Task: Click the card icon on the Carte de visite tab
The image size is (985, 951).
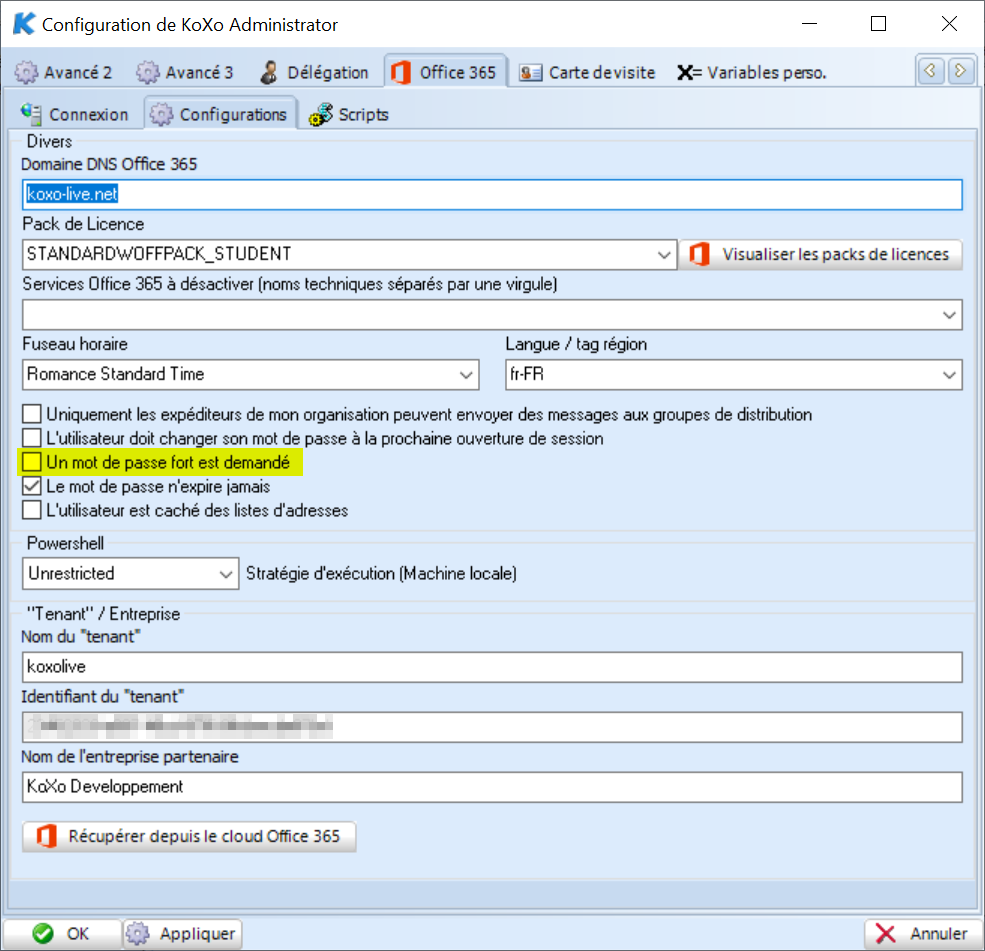Action: click(x=530, y=73)
